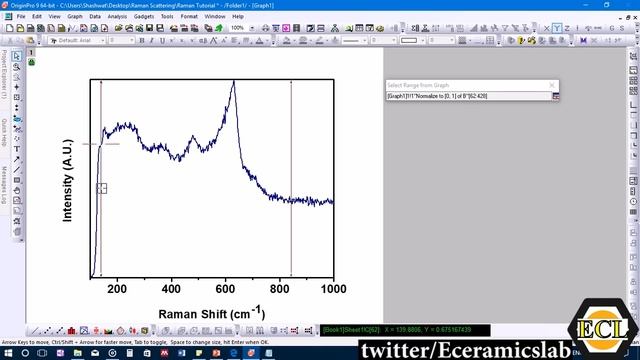The height and width of the screenshot is (360, 640).
Task: Select the Zoom In tool
Action: coord(17,67)
